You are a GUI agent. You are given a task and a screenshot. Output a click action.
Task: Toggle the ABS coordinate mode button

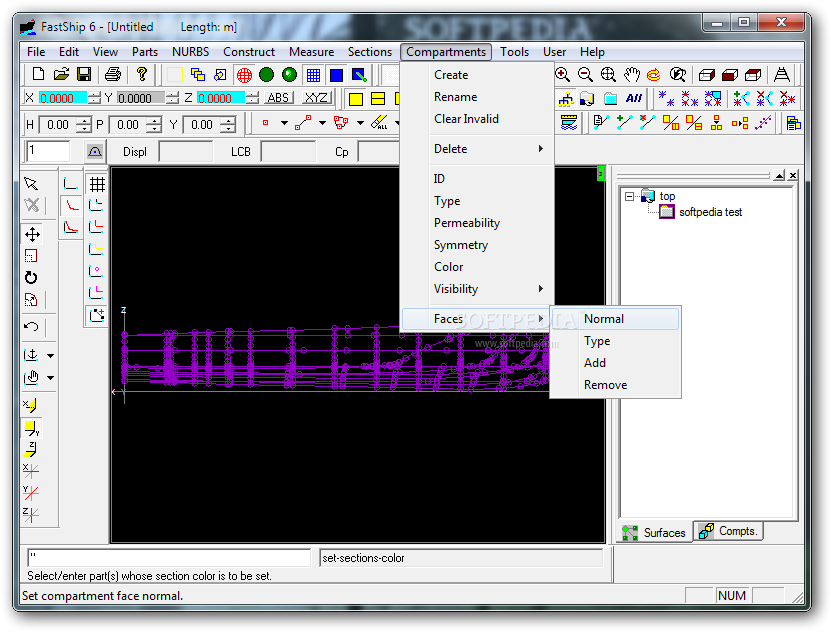click(279, 98)
